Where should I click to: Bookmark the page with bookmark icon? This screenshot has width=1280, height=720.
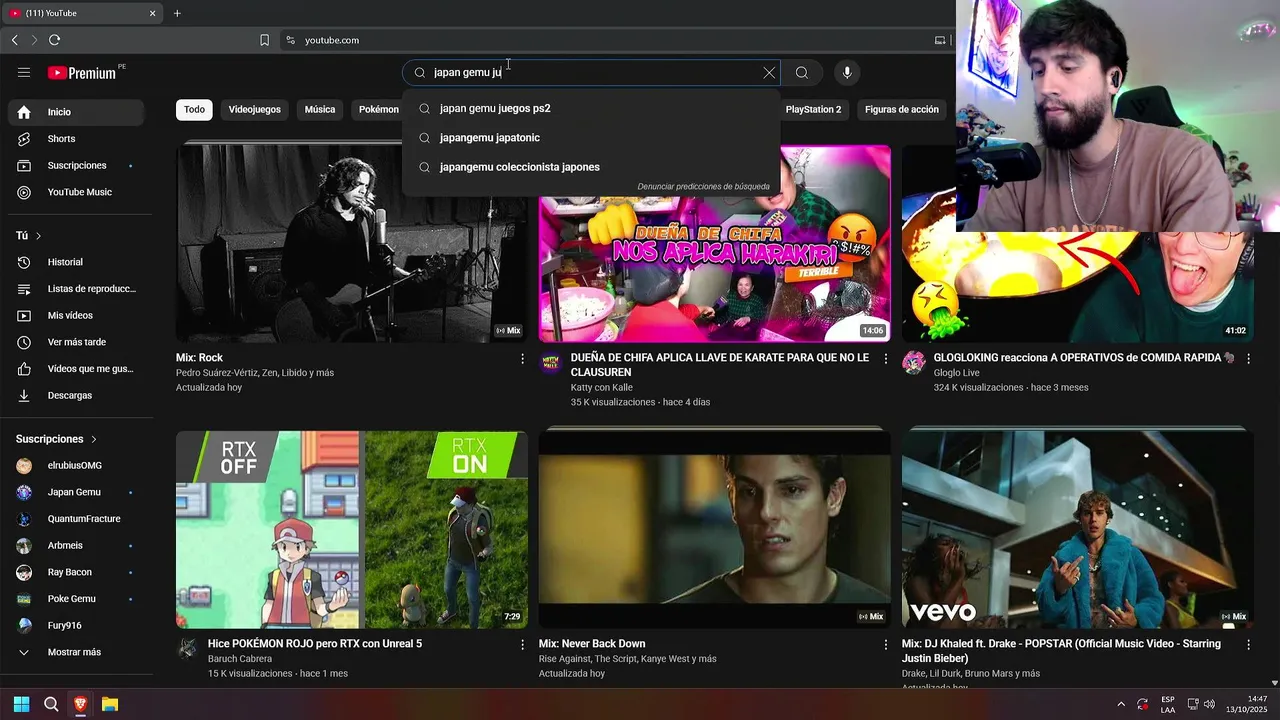click(264, 40)
